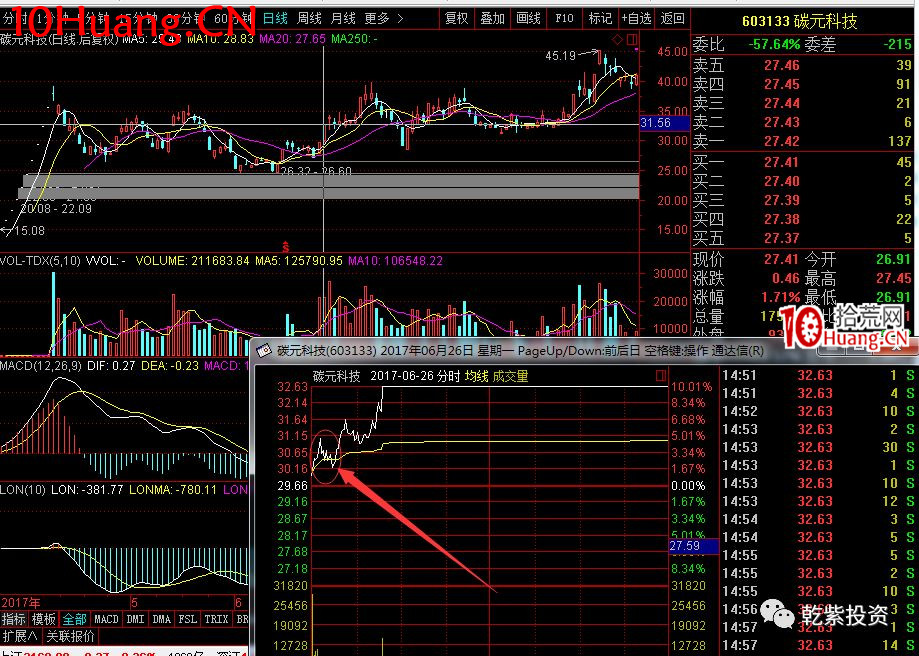Click the 现价 27.41 current price
919x656 pixels.
(x=781, y=259)
